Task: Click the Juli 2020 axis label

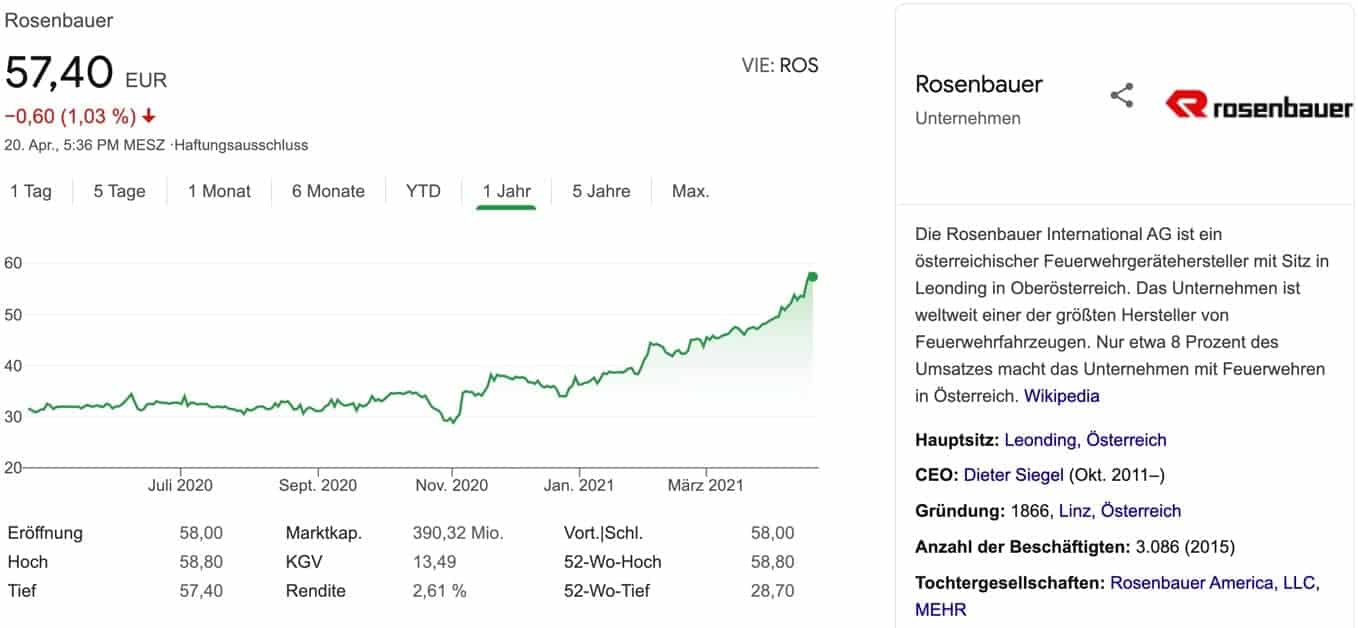Action: 181,486
